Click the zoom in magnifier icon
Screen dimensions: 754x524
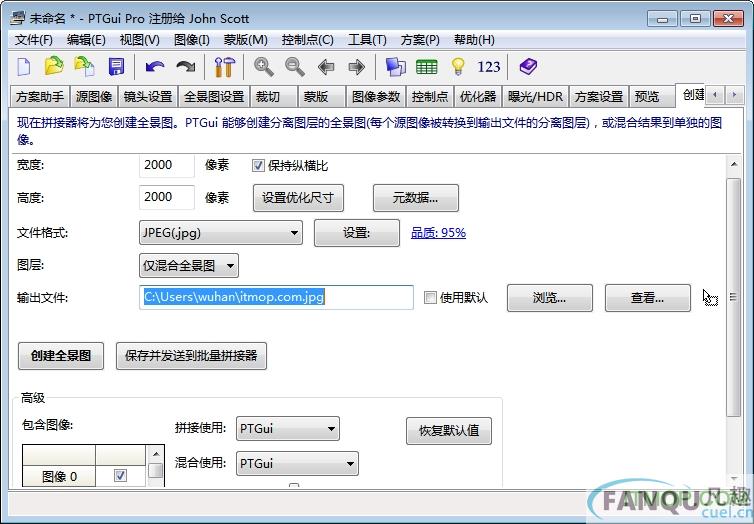264,67
